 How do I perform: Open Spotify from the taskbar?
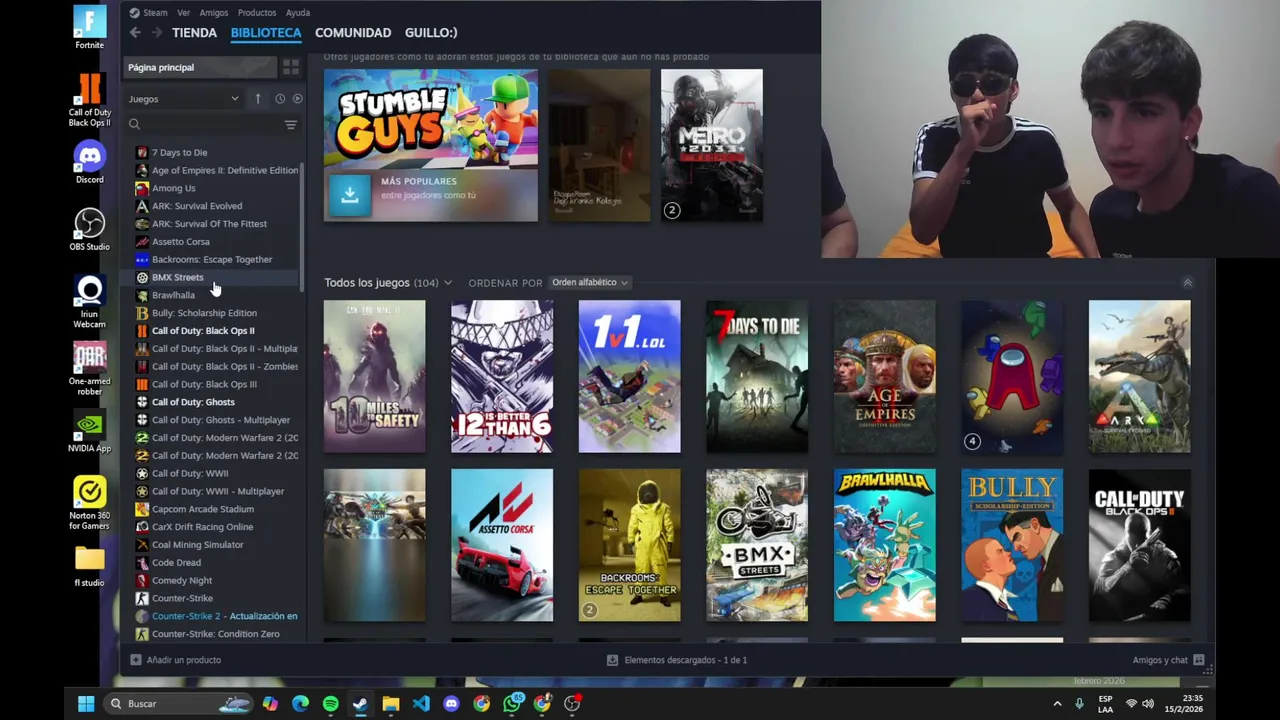coord(330,704)
